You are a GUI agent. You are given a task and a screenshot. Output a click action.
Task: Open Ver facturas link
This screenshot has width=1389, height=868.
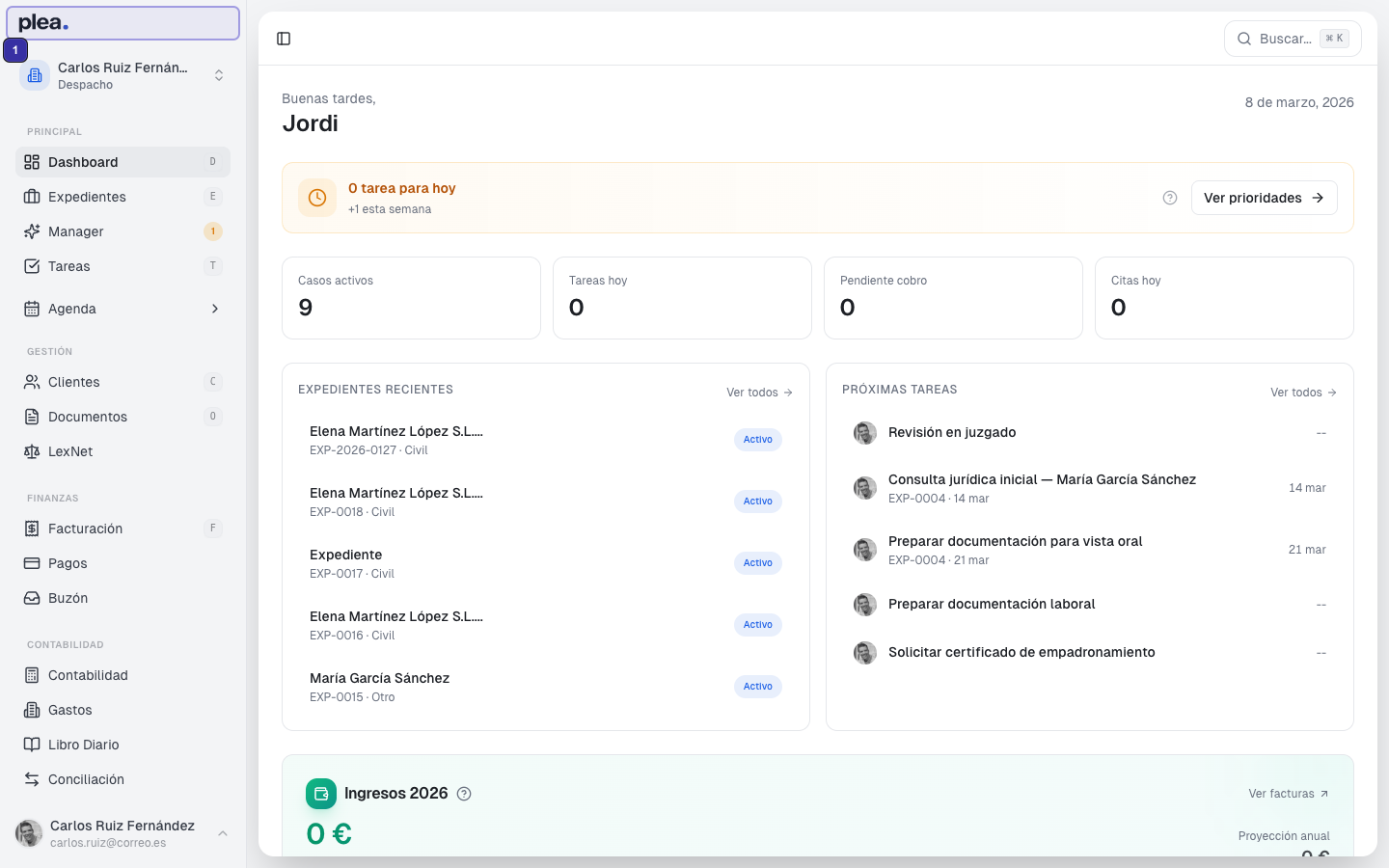[1289, 794]
